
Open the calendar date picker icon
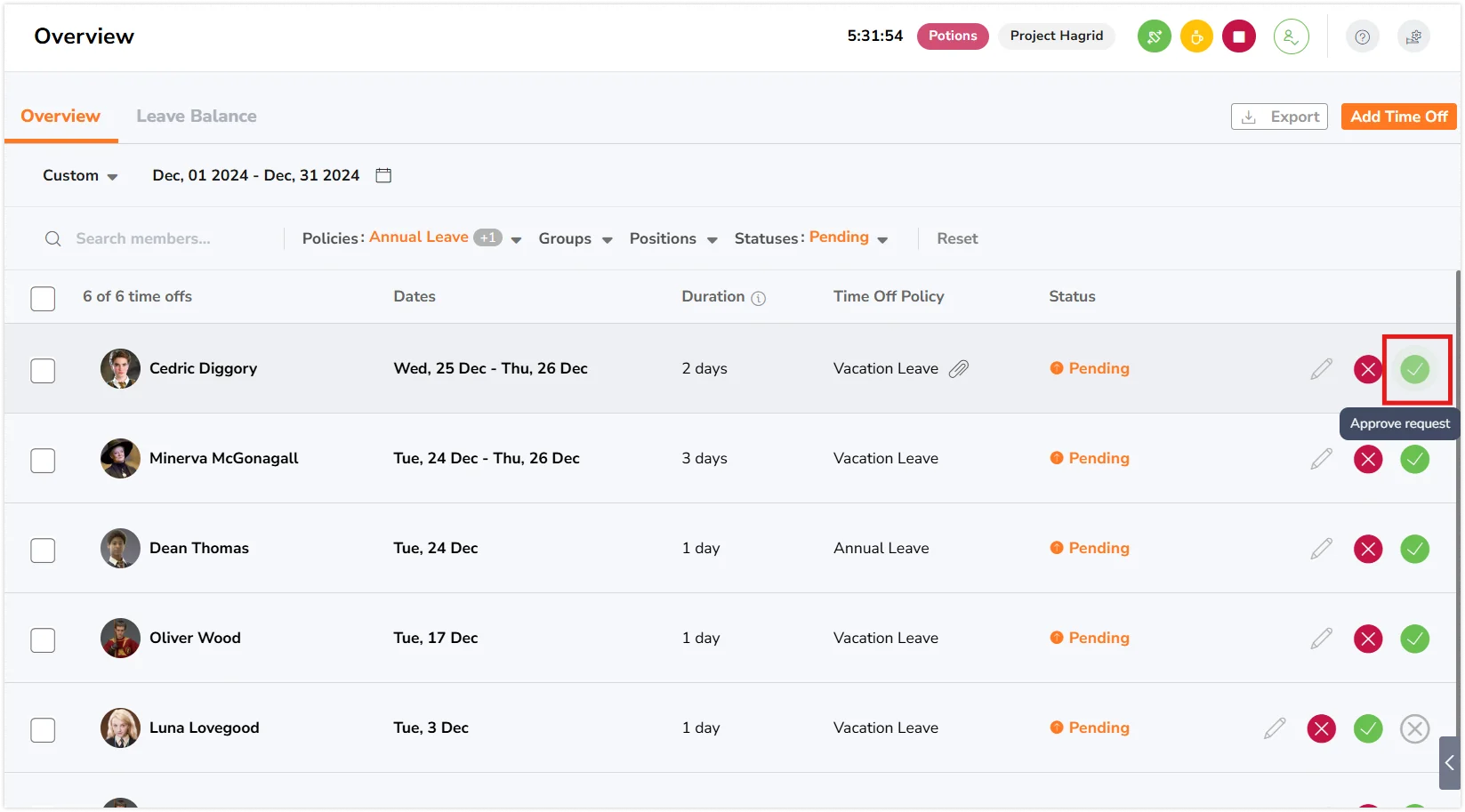click(x=383, y=175)
